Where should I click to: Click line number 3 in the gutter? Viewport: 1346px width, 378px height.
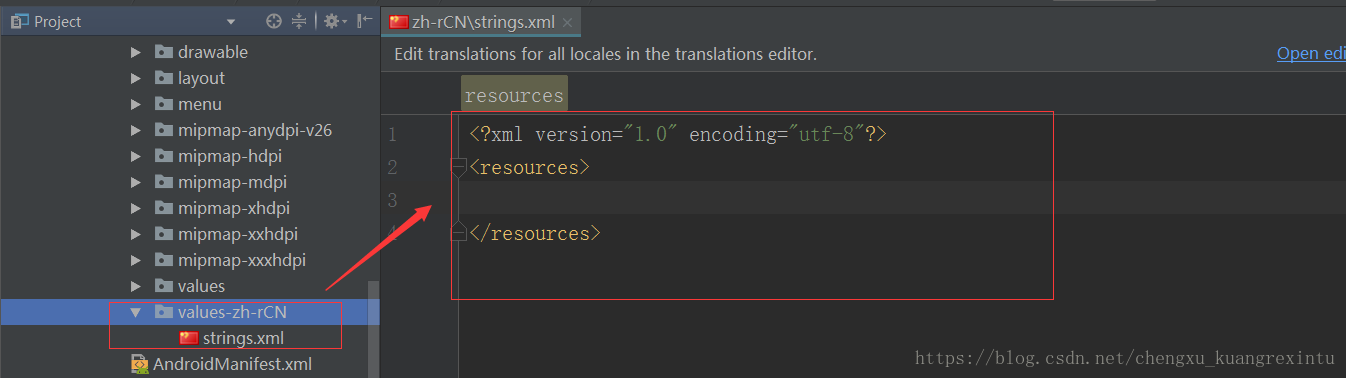392,200
